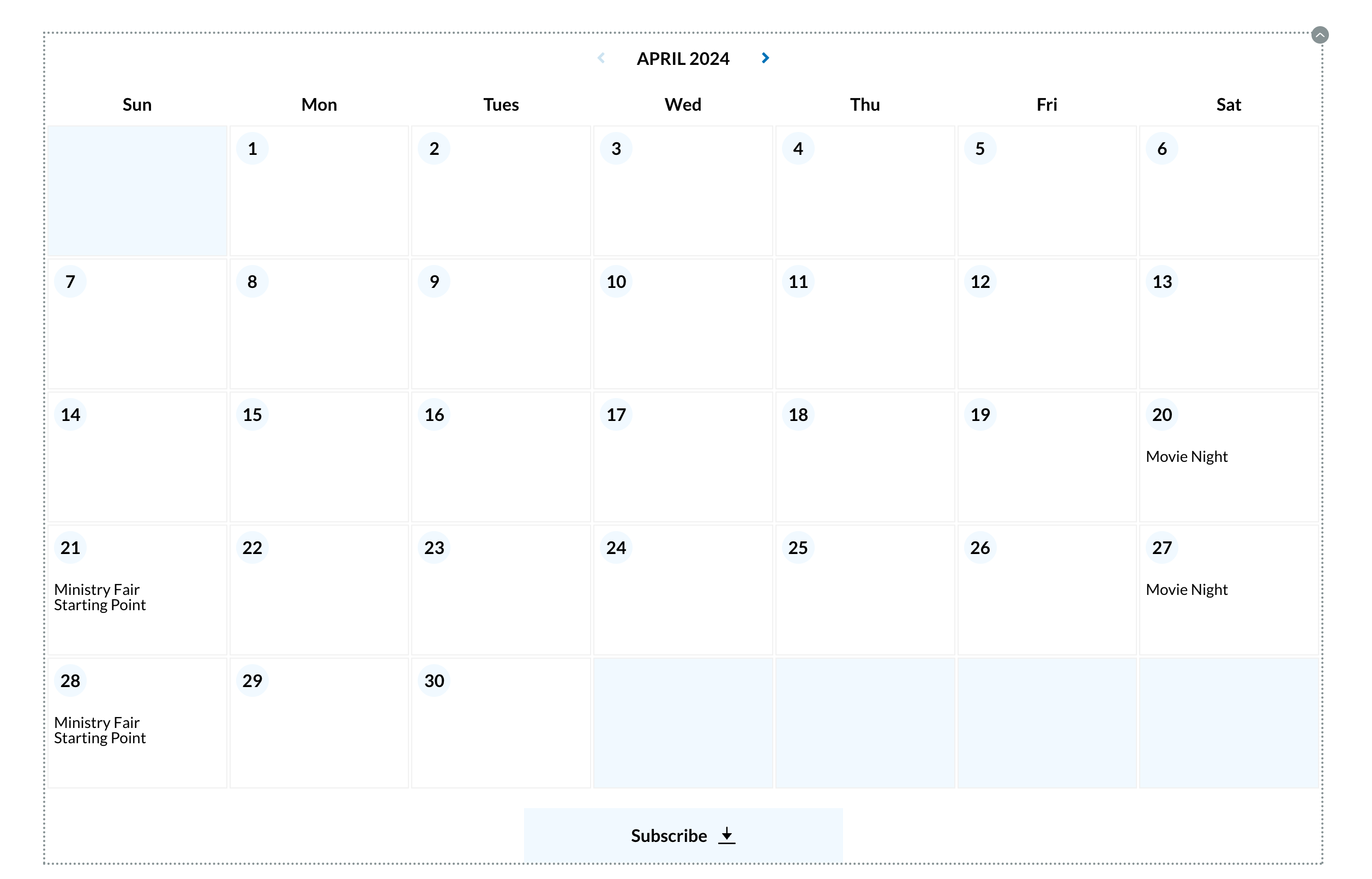Click the APRIL 2024 calendar title
The height and width of the screenshot is (879, 1372).
pyautogui.click(x=683, y=58)
